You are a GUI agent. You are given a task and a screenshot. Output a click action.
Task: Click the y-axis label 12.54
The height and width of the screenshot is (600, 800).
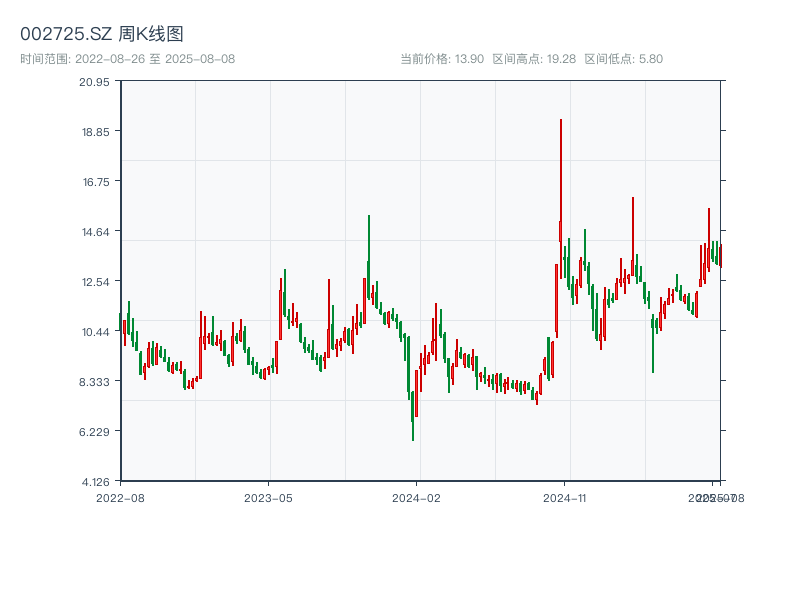pyautogui.click(x=95, y=282)
